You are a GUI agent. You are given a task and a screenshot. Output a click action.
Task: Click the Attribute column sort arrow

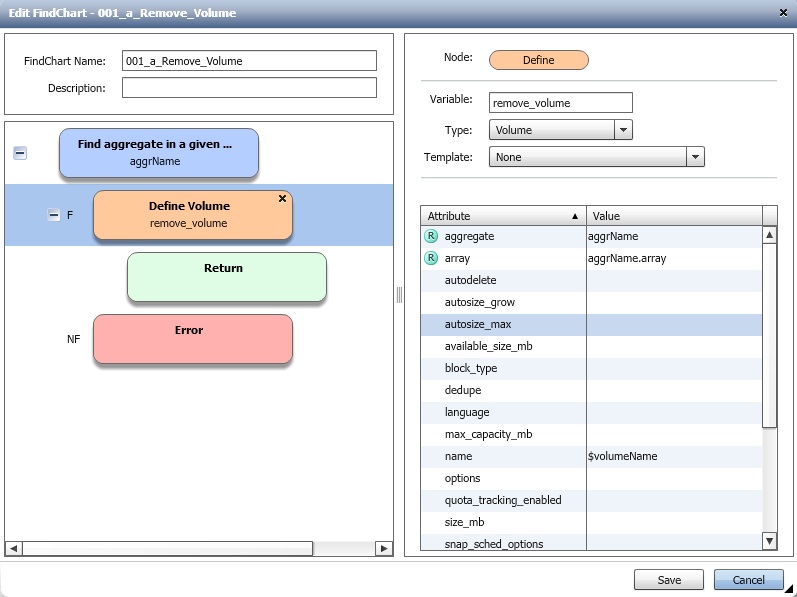[575, 216]
